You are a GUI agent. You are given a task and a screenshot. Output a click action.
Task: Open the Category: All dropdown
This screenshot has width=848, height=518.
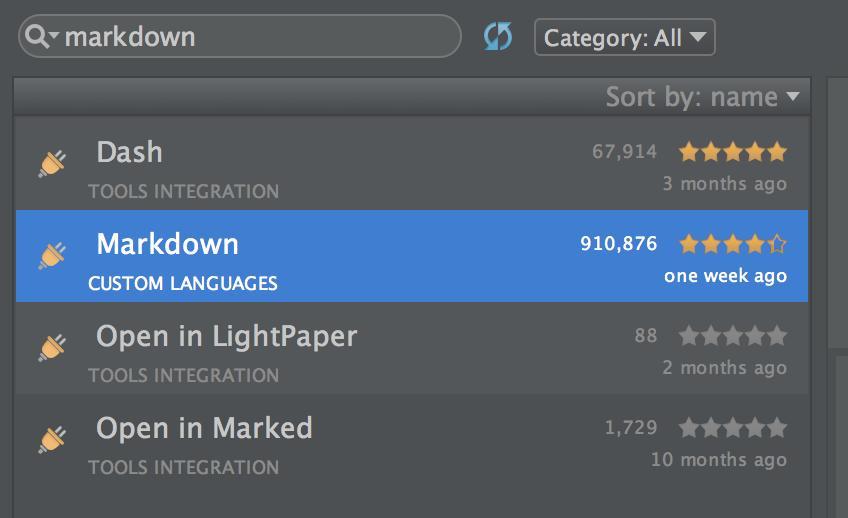625,38
